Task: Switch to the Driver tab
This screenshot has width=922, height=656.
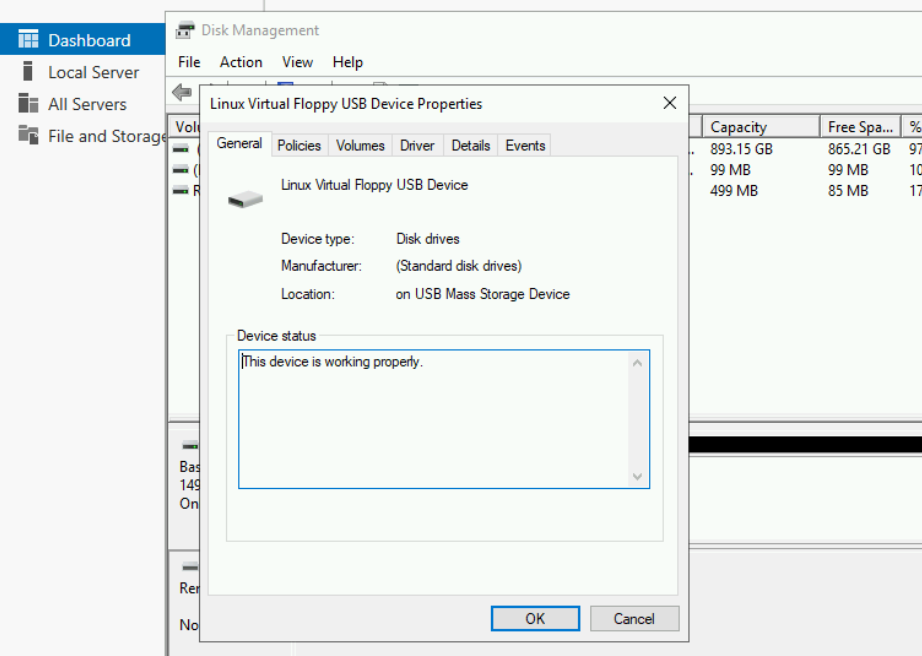Action: (417, 145)
